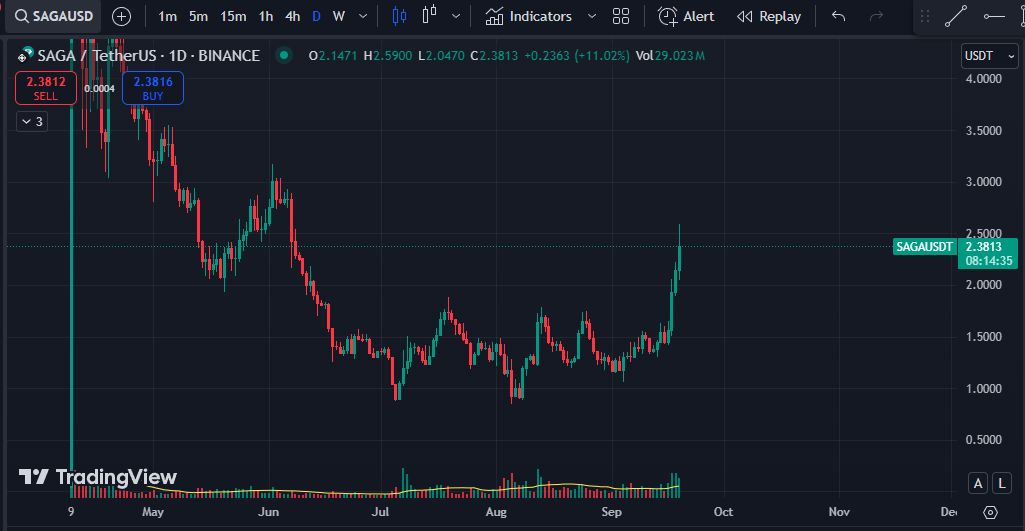Expand the indicators favorites dropdown arrow
Image resolution: width=1025 pixels, height=531 pixels.
tap(592, 16)
